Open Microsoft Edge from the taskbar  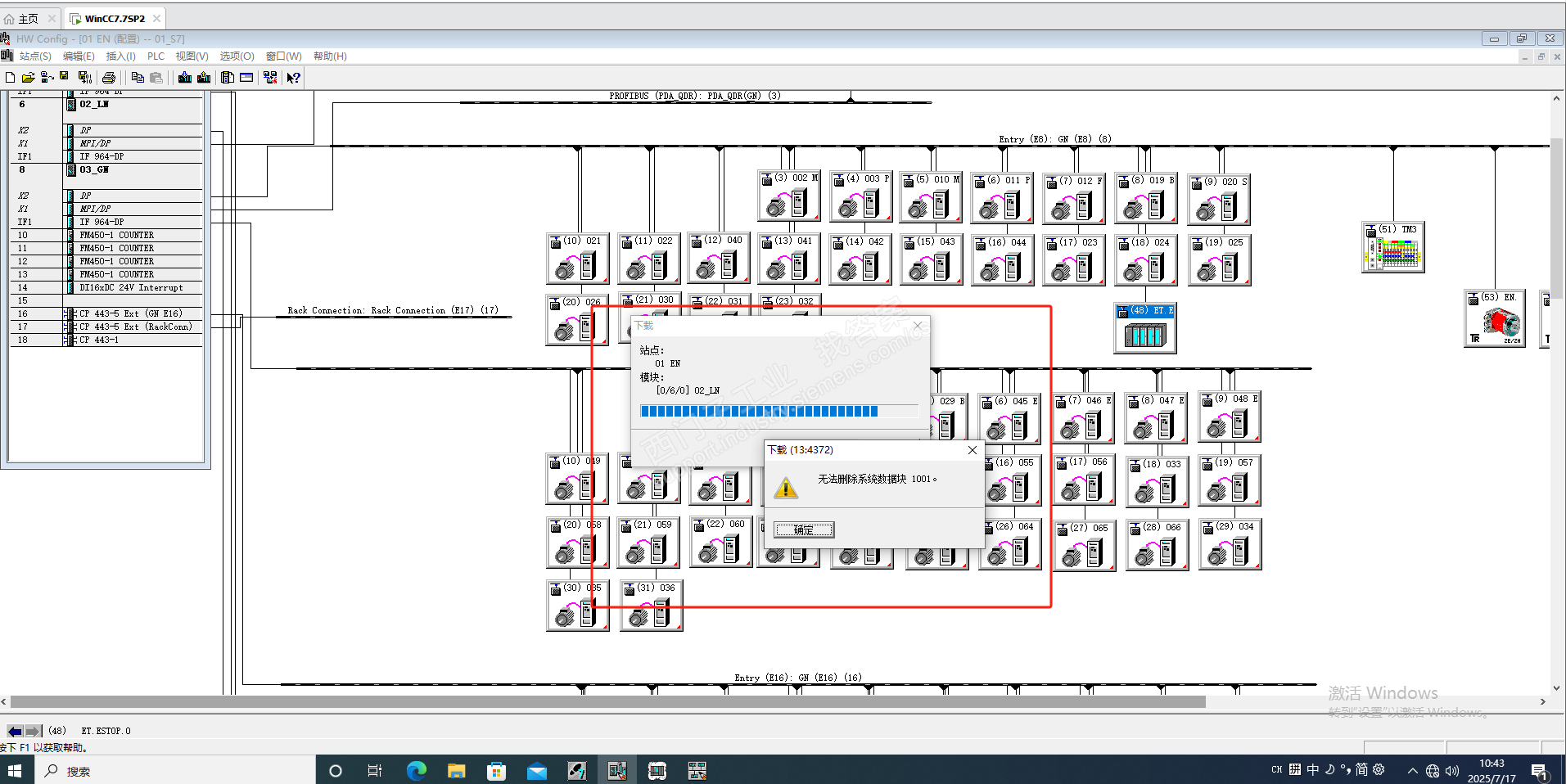416,770
